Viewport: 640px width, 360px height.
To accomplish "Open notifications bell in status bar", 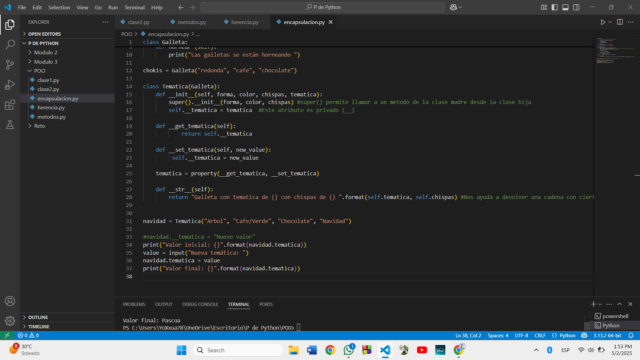I will click(631, 336).
